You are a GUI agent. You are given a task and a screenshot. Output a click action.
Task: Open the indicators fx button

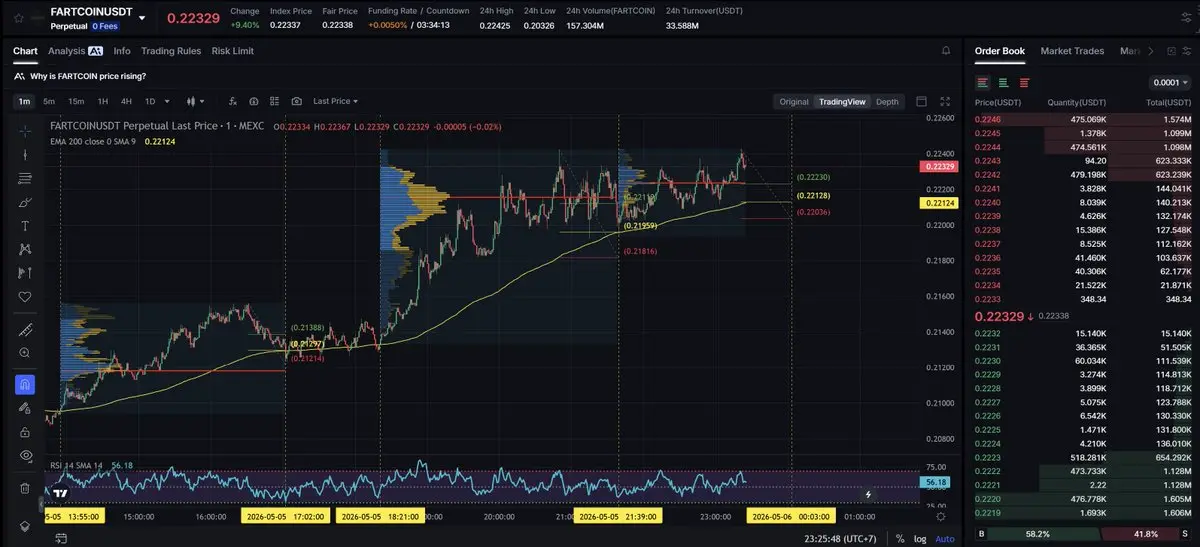click(232, 101)
